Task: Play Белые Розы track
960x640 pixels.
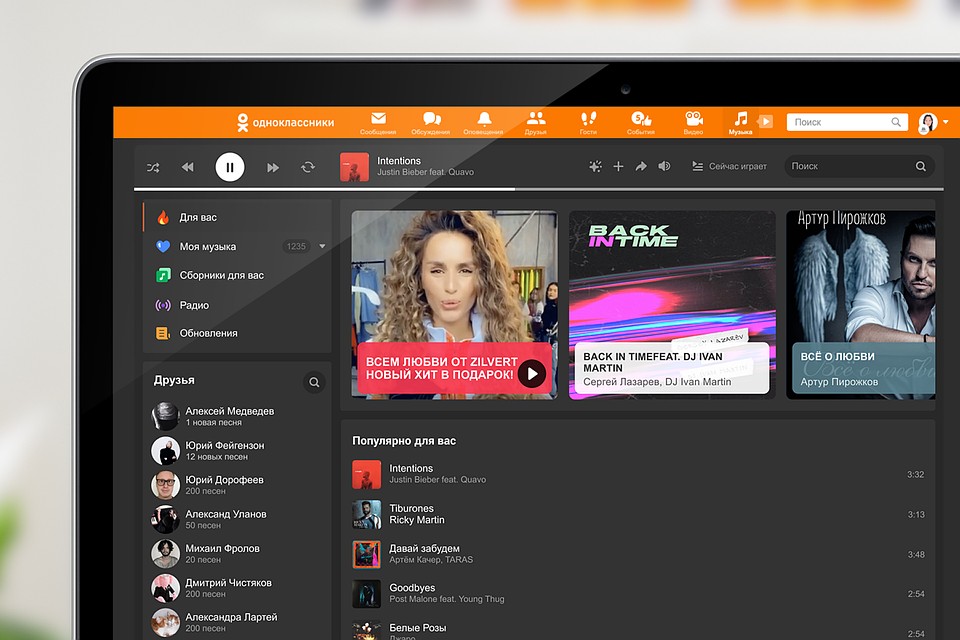Action: [x=639, y=631]
